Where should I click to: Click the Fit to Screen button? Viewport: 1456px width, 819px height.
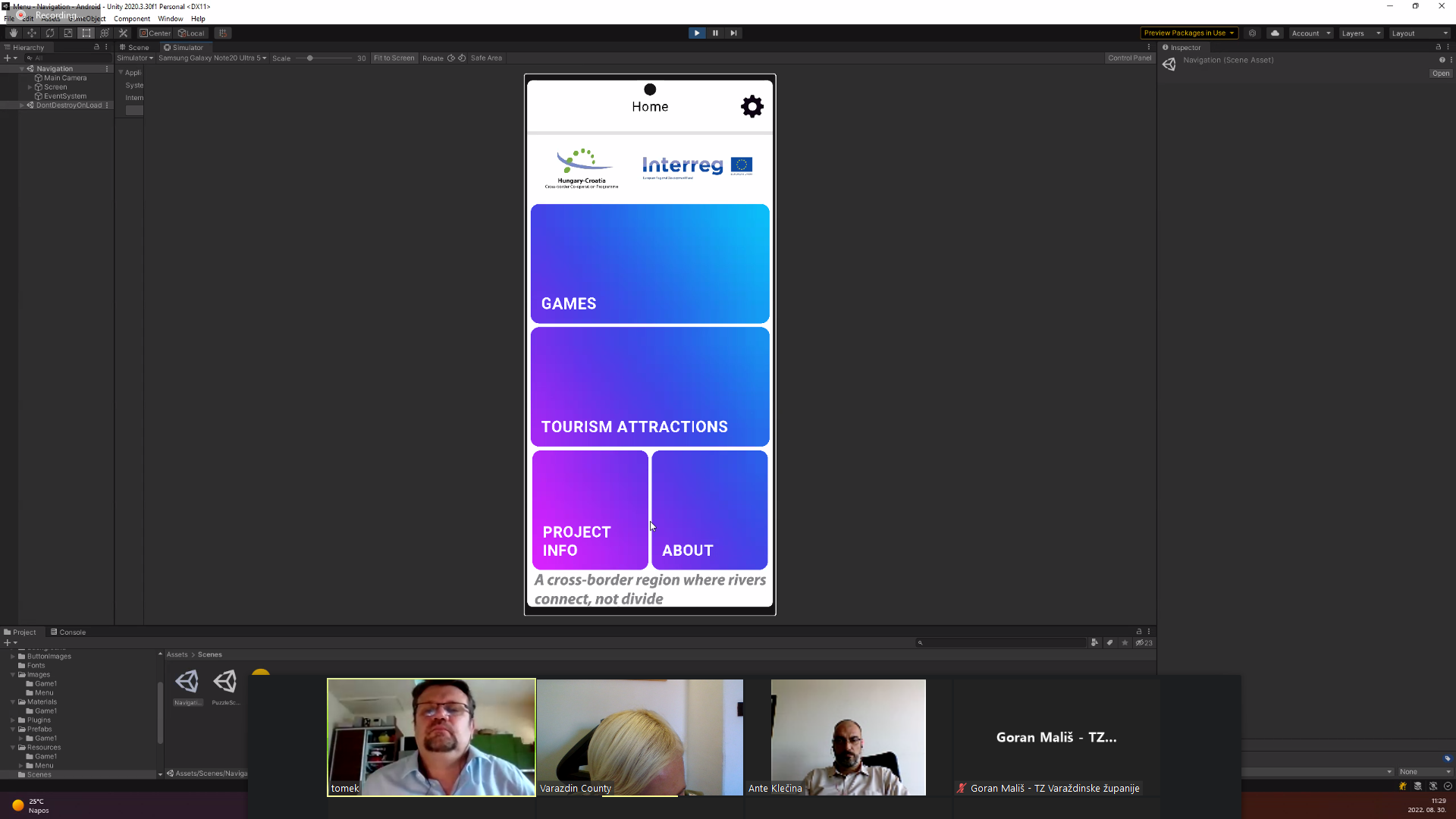click(x=394, y=58)
